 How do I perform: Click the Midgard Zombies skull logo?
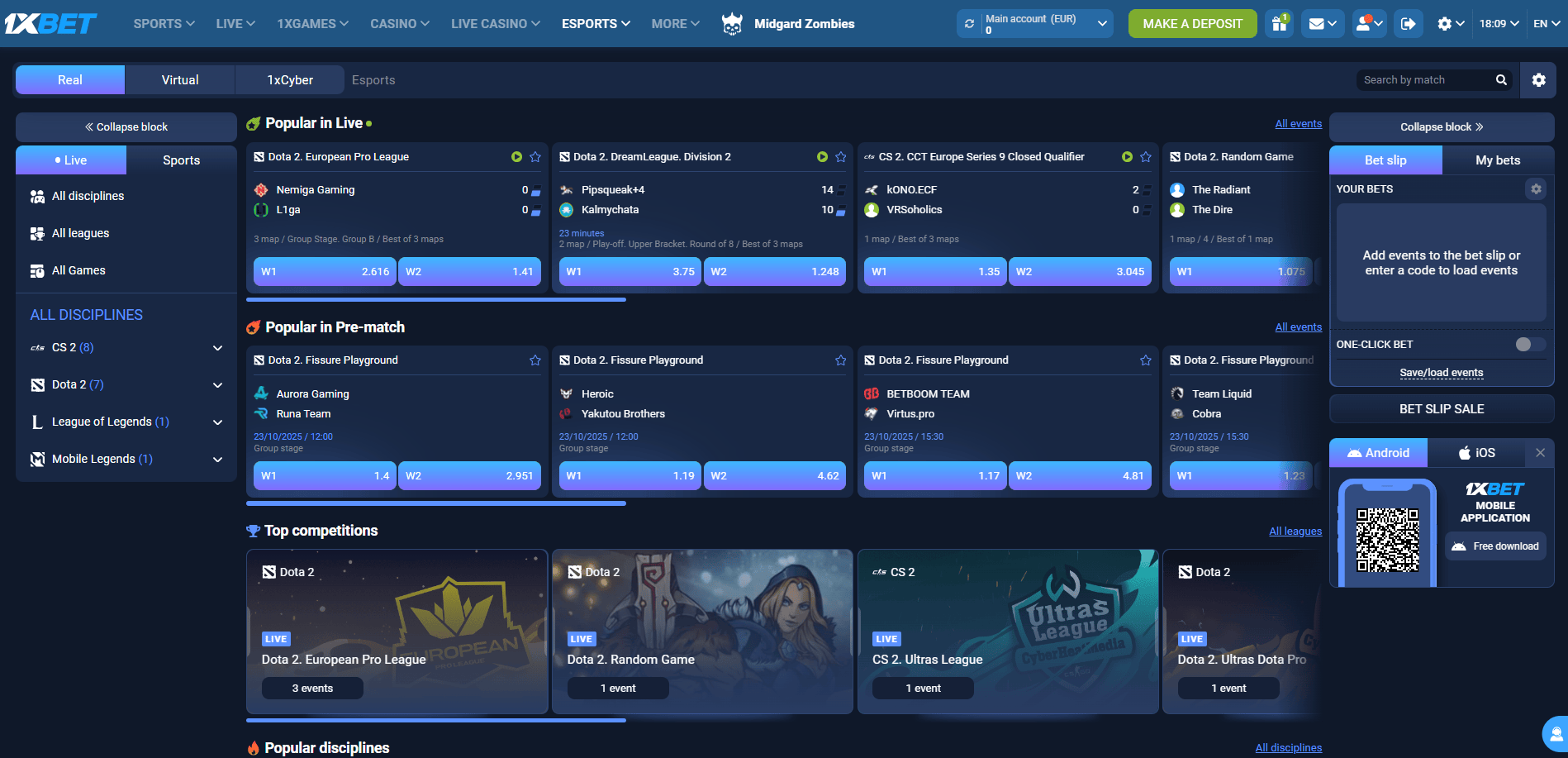click(x=731, y=24)
